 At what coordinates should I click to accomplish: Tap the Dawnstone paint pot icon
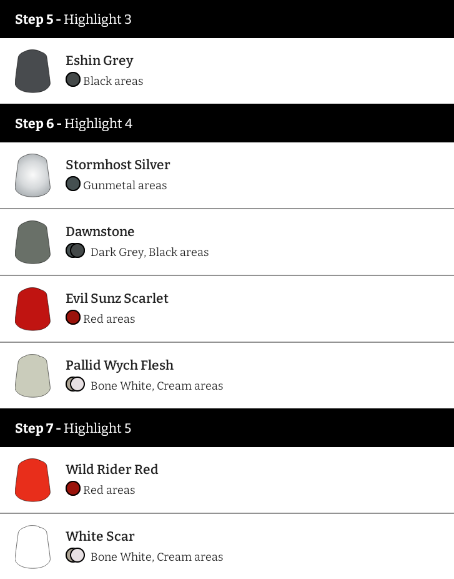point(33,242)
